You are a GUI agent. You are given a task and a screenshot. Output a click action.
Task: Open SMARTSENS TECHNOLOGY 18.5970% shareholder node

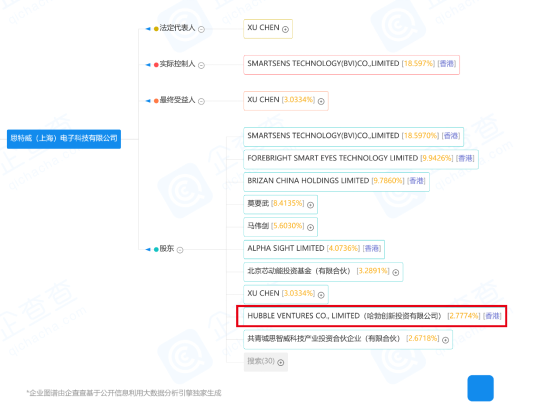click(x=354, y=137)
